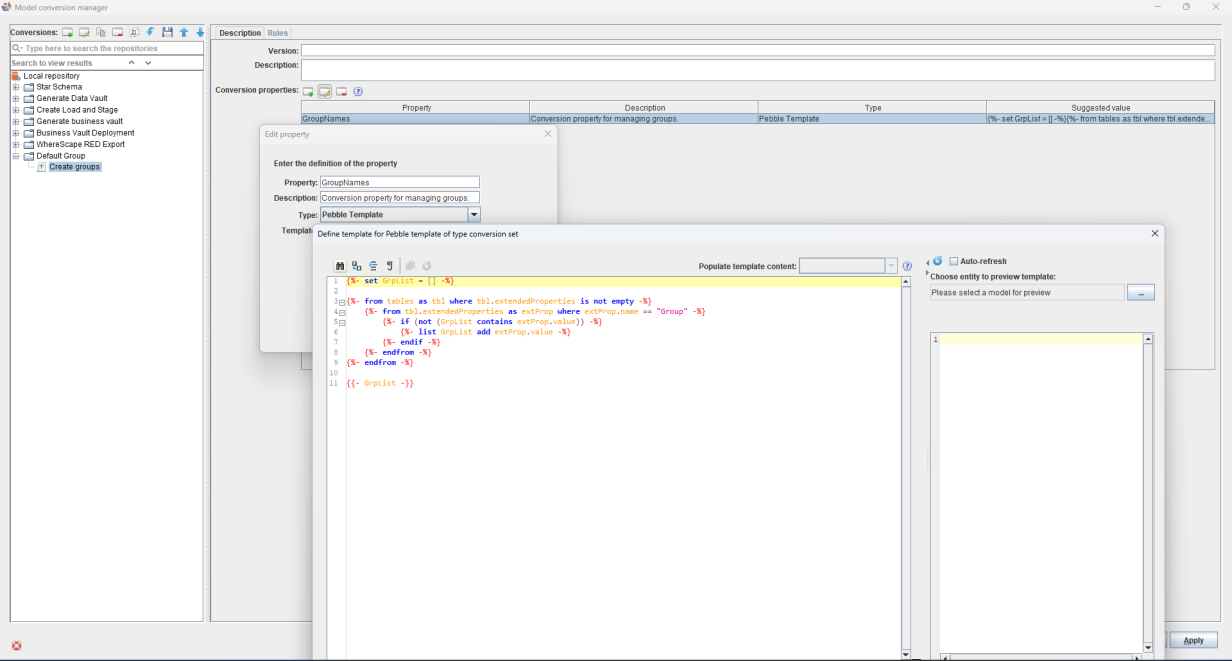Image resolution: width=1232 pixels, height=661 pixels.
Task: Collapse the Default Group tree node
Action: [16, 156]
